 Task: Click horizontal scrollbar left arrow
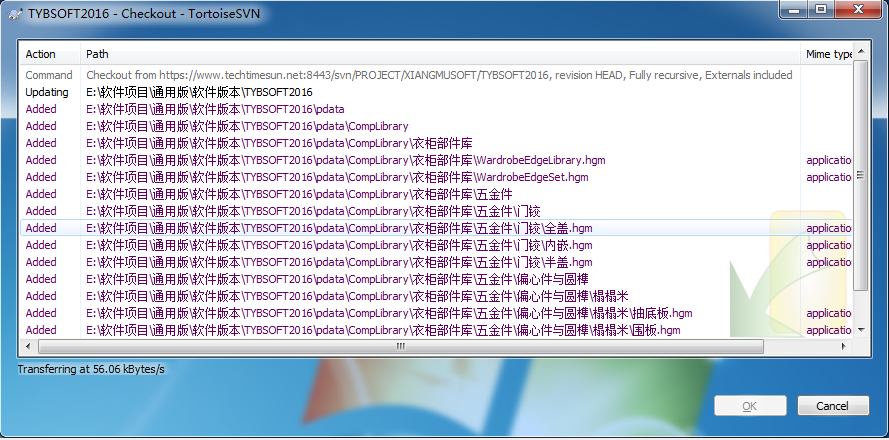[28, 346]
